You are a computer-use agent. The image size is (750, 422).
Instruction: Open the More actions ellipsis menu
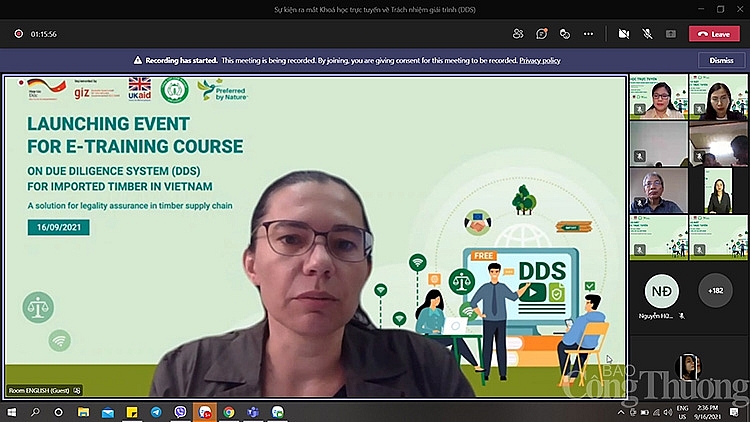[589, 33]
